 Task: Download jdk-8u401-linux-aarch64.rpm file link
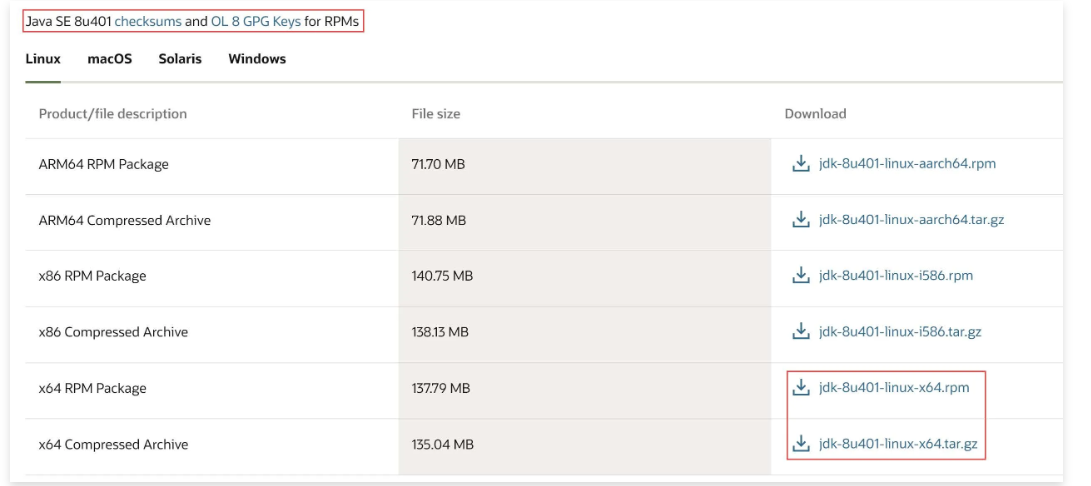click(x=907, y=164)
